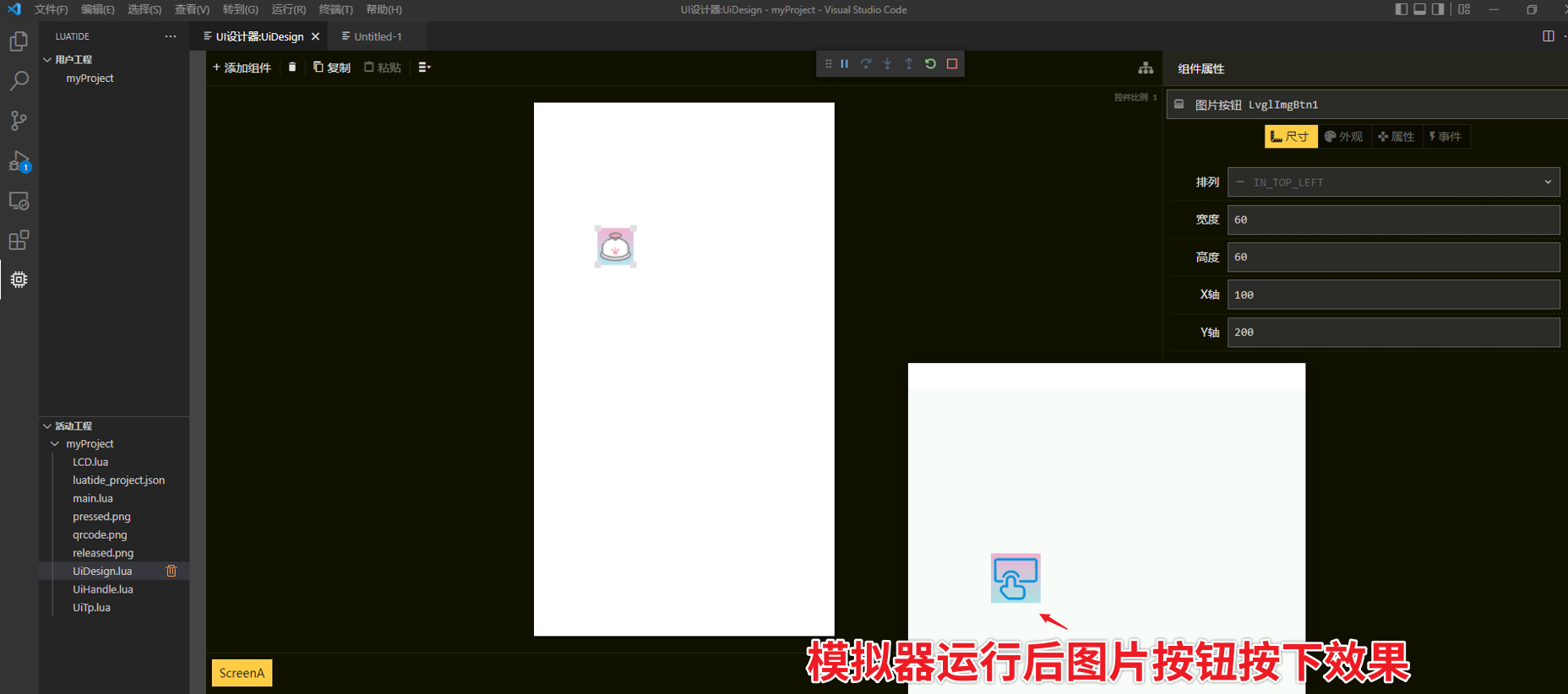The image size is (1568, 694).
Task: Toggle primary side bar visibility
Action: pos(1402,9)
